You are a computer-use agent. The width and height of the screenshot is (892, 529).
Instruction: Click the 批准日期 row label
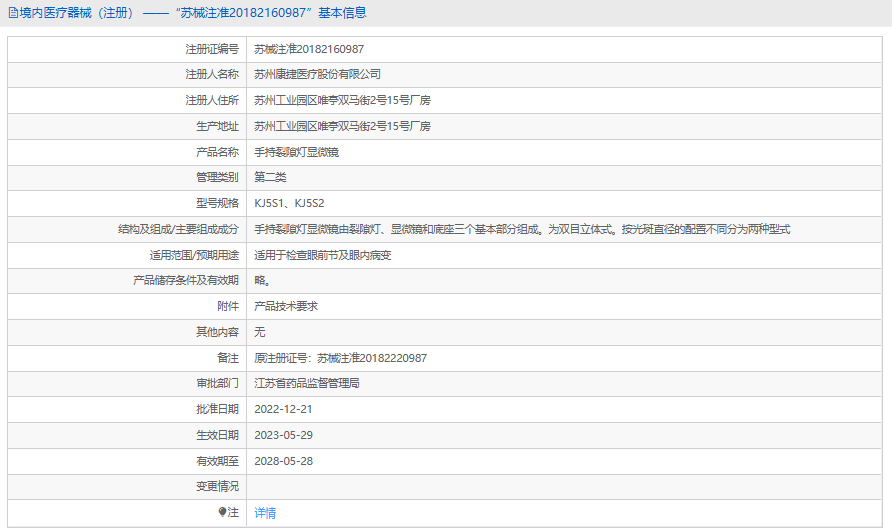[217, 410]
